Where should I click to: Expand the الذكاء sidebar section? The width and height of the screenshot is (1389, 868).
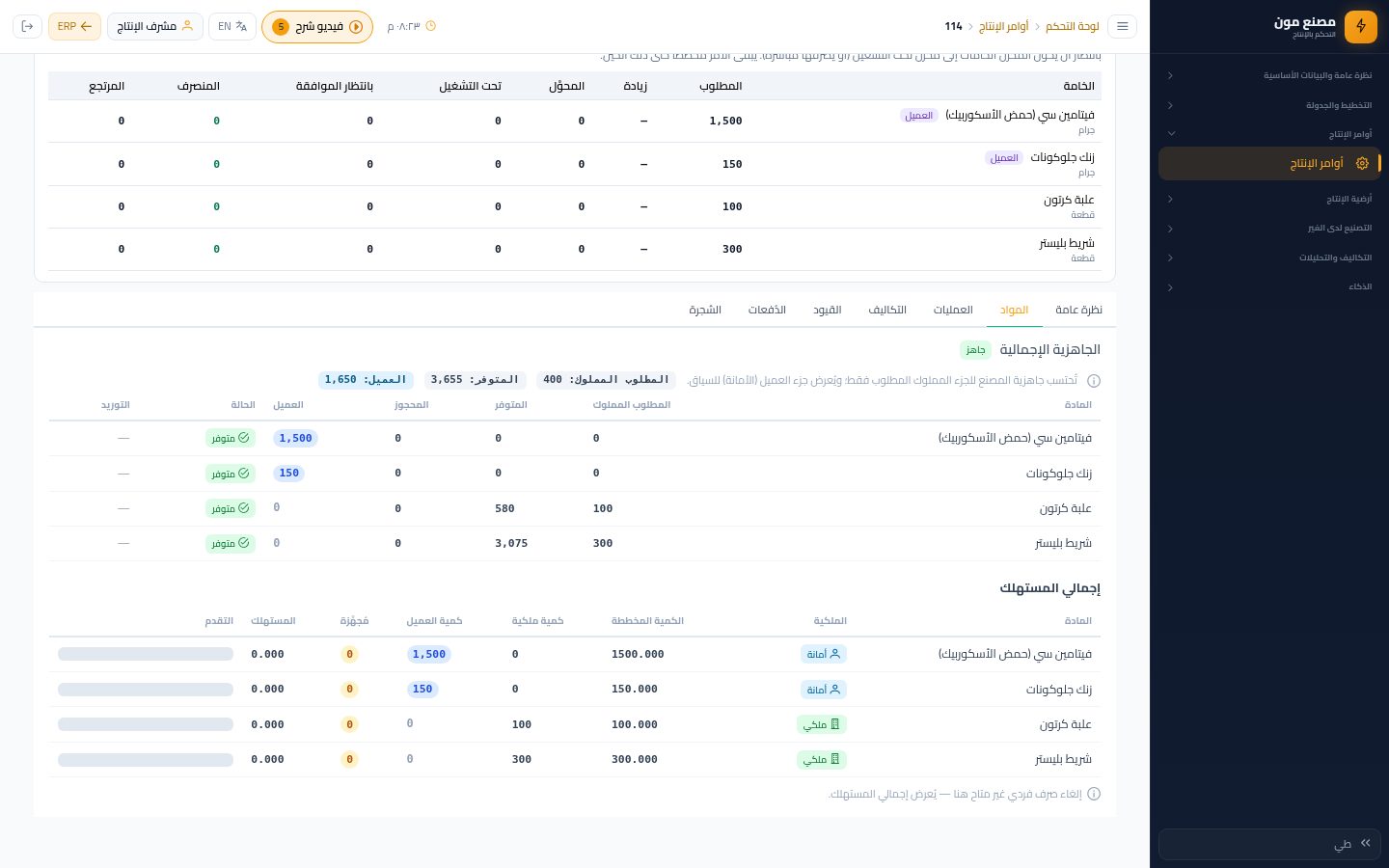coord(1269,287)
